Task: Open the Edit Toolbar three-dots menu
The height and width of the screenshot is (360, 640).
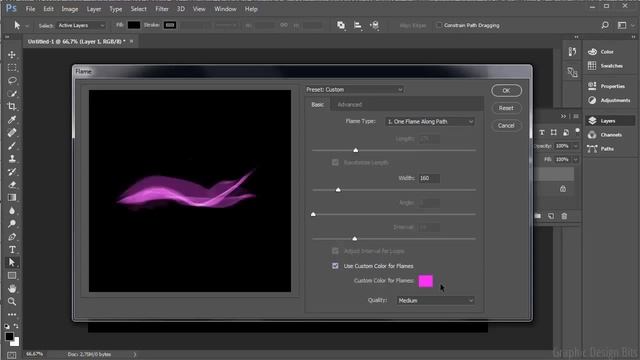Action: 12,314
